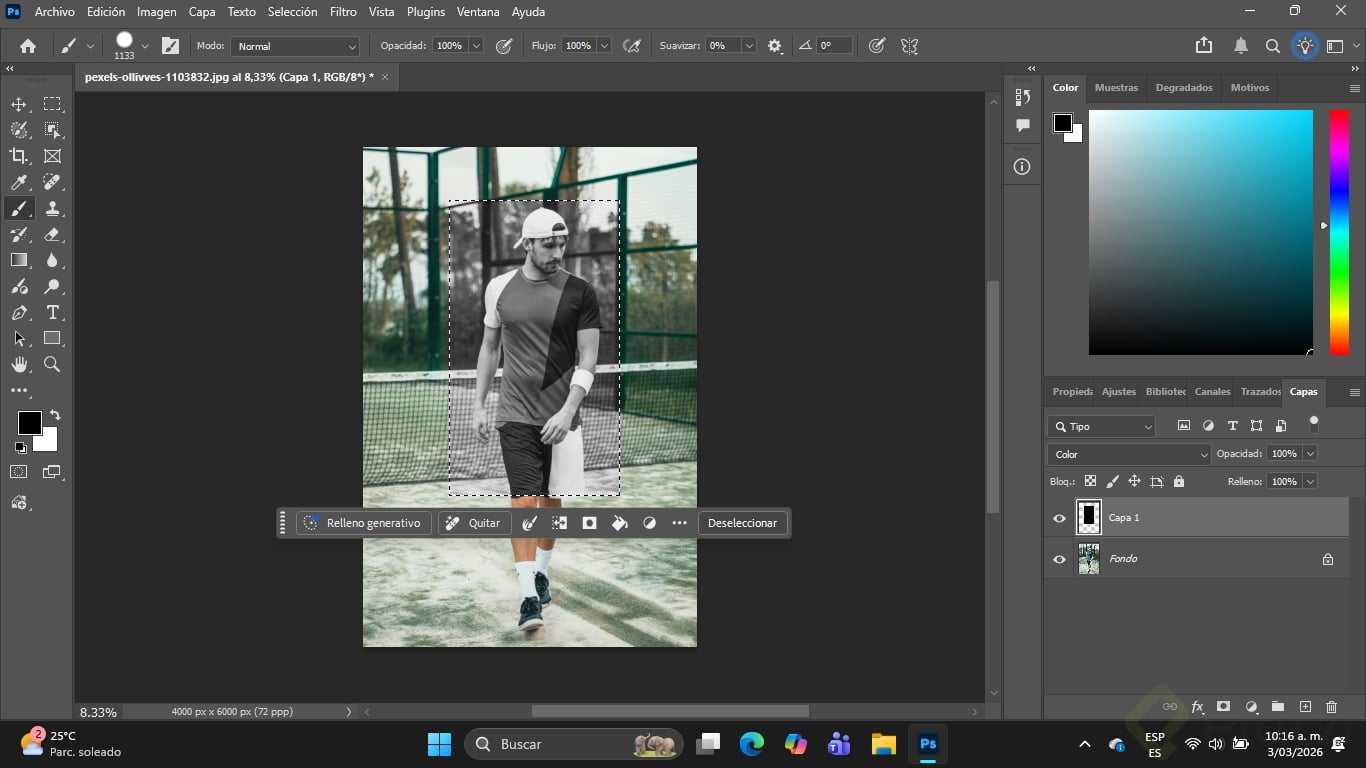Select the Zoom tool in toolbar
The height and width of the screenshot is (768, 1366).
click(52, 365)
